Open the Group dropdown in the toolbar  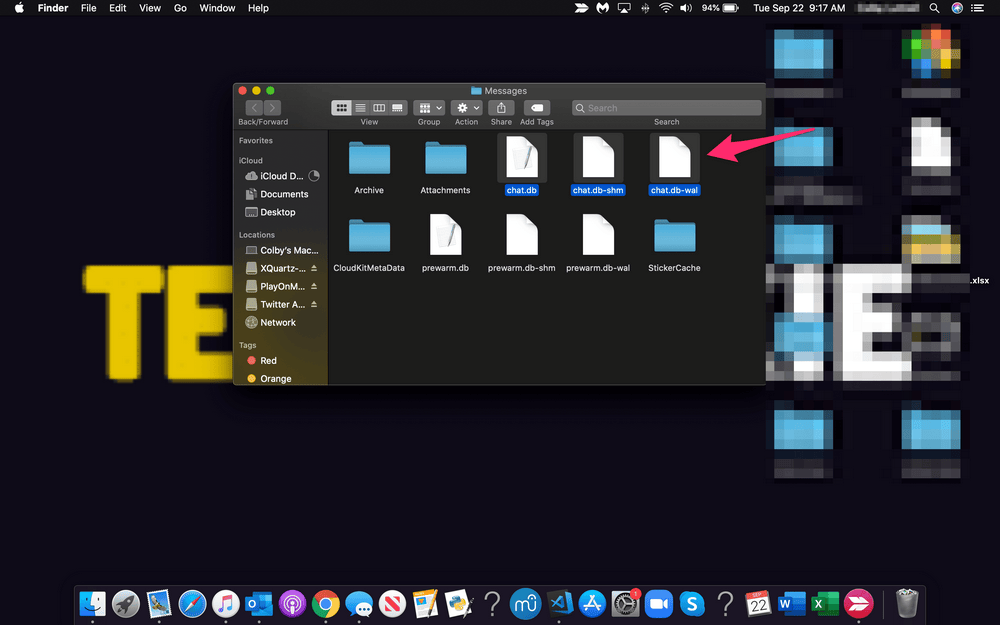(x=429, y=107)
